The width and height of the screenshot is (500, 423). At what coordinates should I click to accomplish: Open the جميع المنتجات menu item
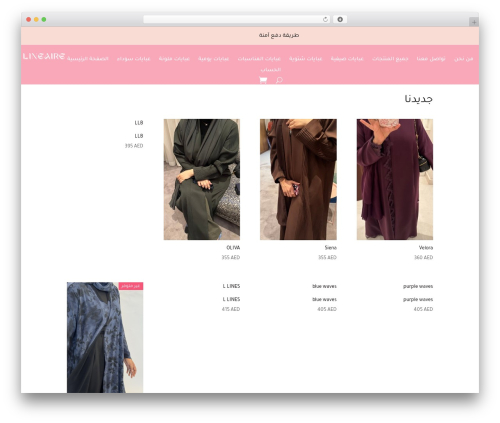[x=390, y=59]
